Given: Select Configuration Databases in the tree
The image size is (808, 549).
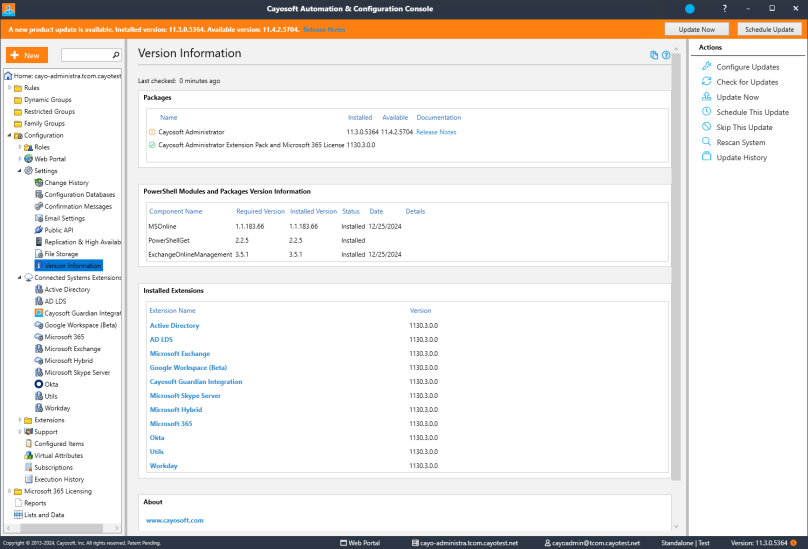Looking at the screenshot, I should coord(80,194).
